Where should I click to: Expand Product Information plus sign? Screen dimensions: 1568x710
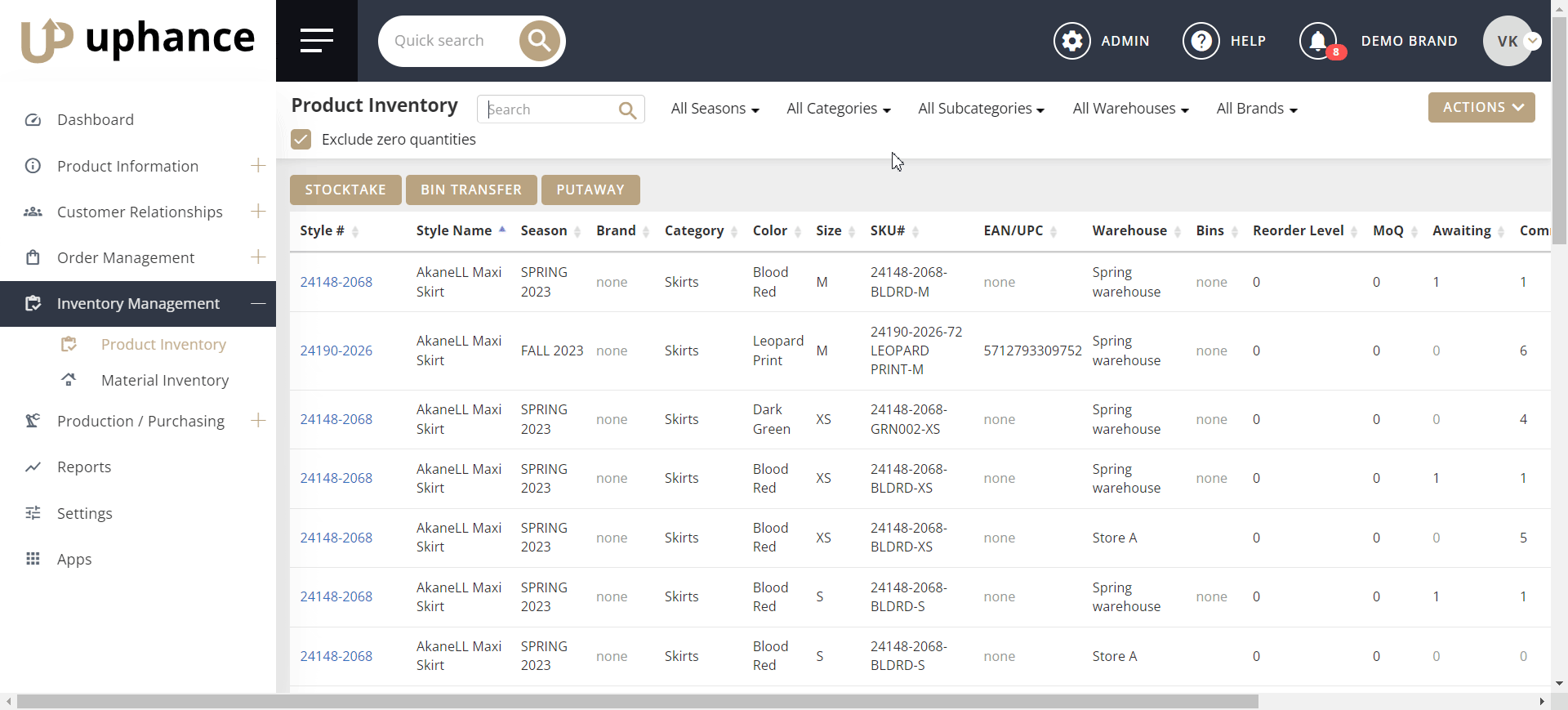click(258, 166)
